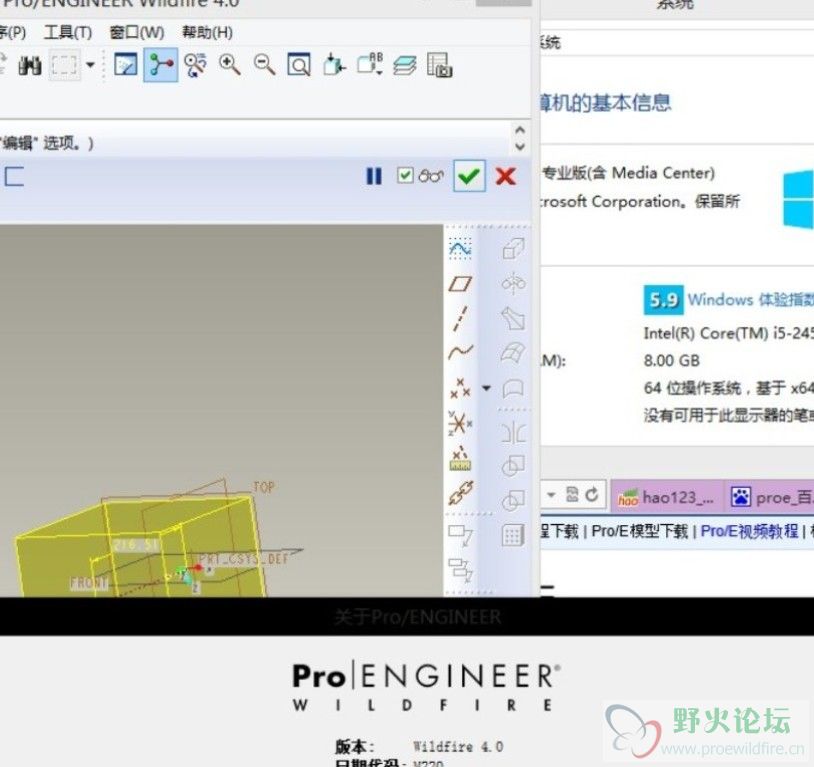Click the greyed Mirror tool icon

(513, 432)
